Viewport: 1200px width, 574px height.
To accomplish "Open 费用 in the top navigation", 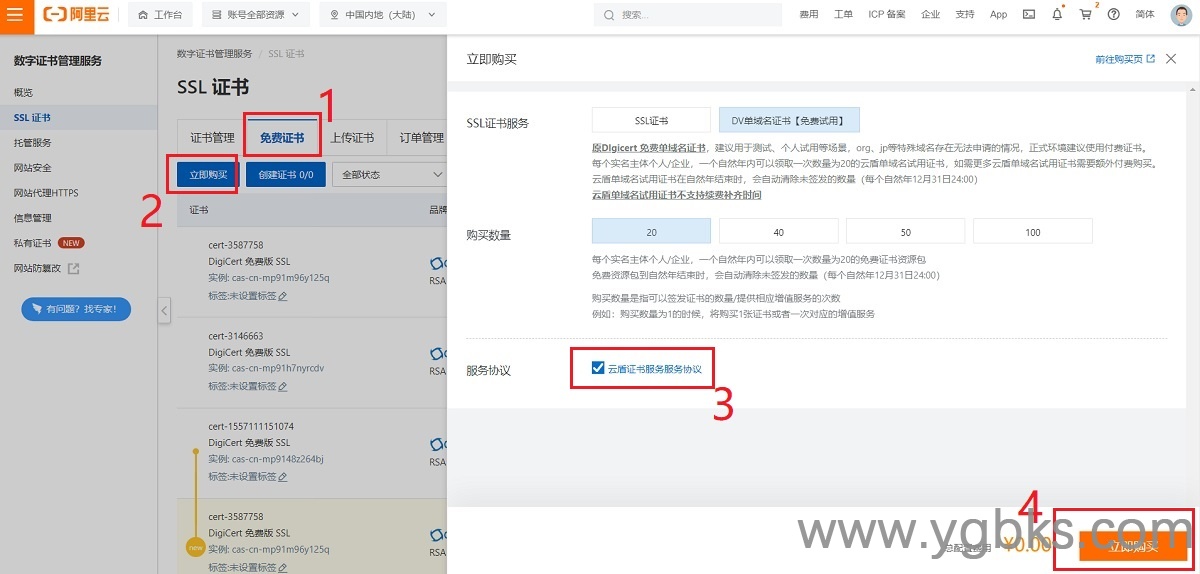I will click(x=809, y=15).
